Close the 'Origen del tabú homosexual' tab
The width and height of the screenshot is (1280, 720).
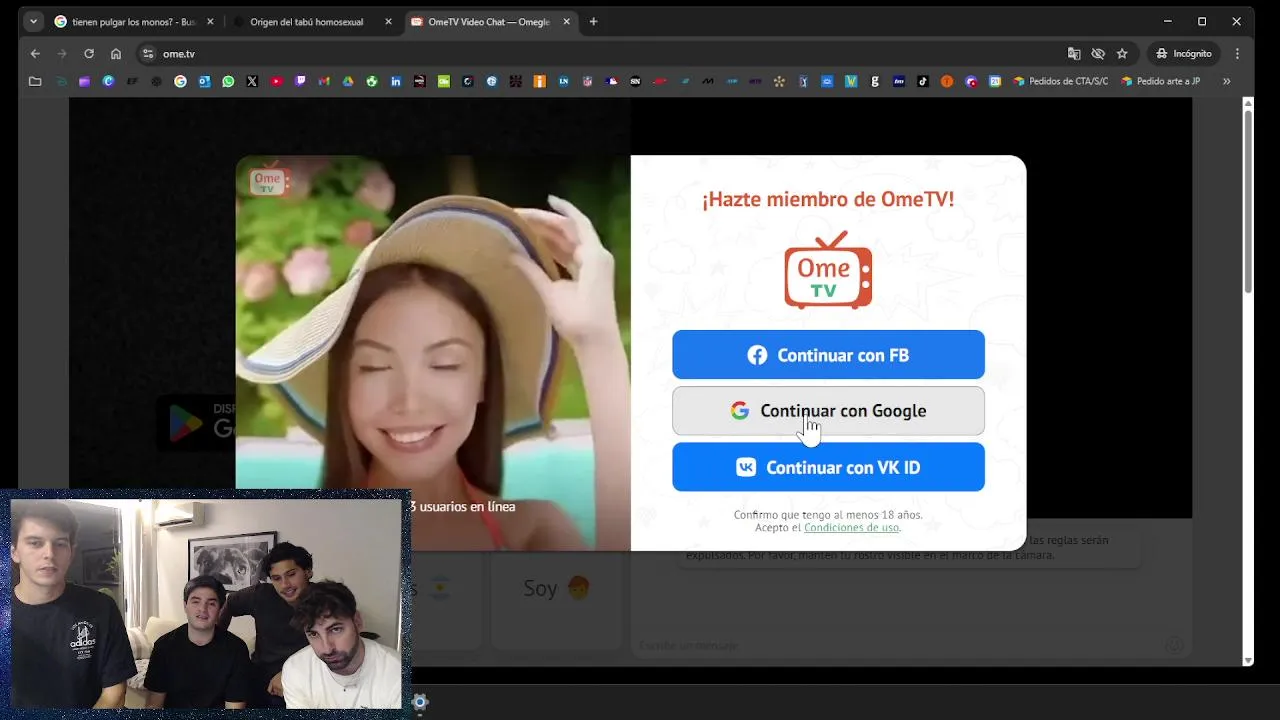pos(388,21)
